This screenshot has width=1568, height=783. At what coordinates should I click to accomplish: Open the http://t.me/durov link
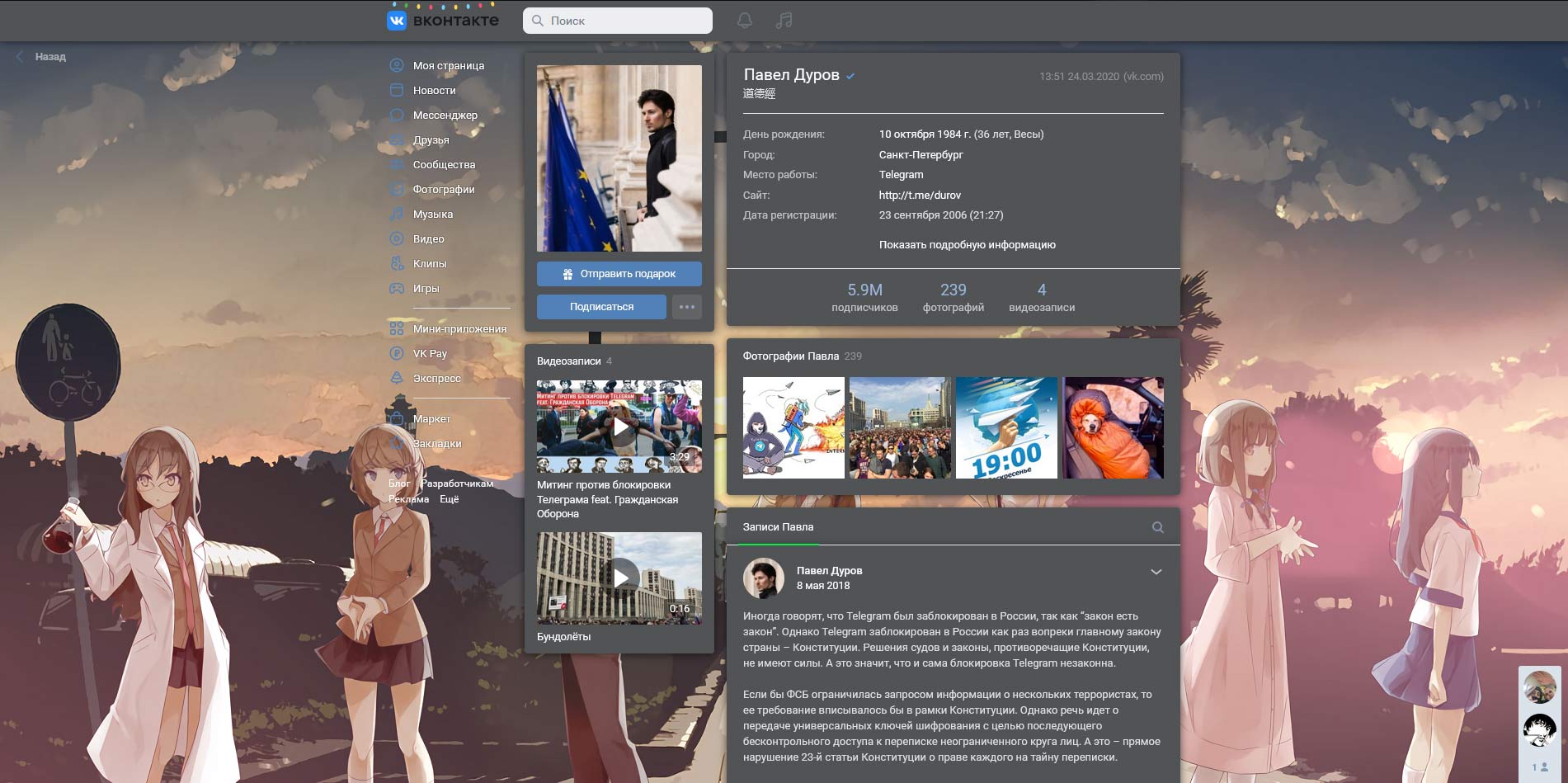(x=920, y=196)
